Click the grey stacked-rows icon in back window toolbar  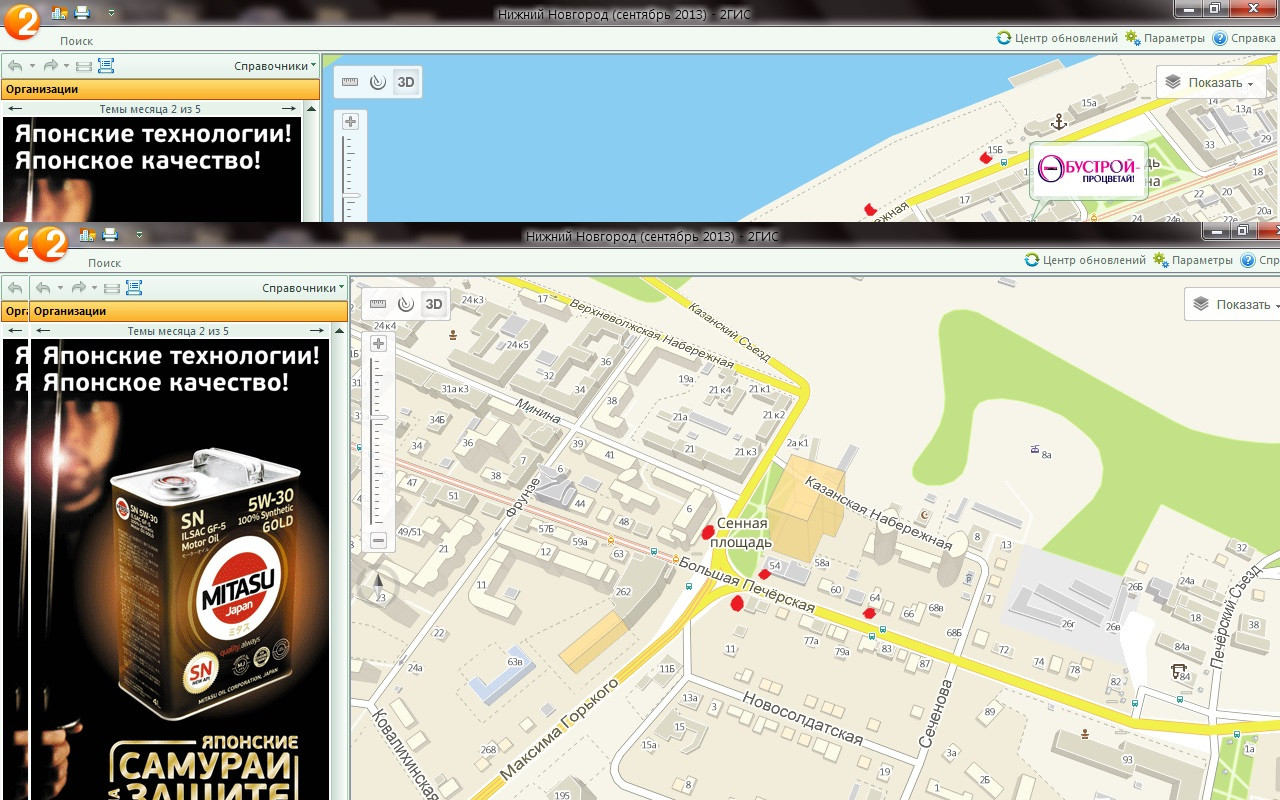(x=84, y=66)
